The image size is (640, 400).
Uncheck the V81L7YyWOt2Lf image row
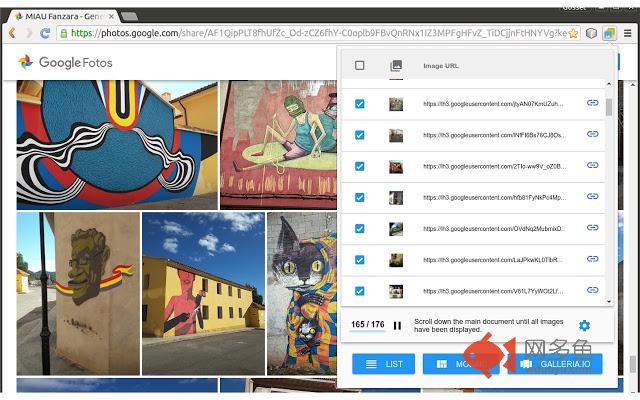tap(360, 291)
